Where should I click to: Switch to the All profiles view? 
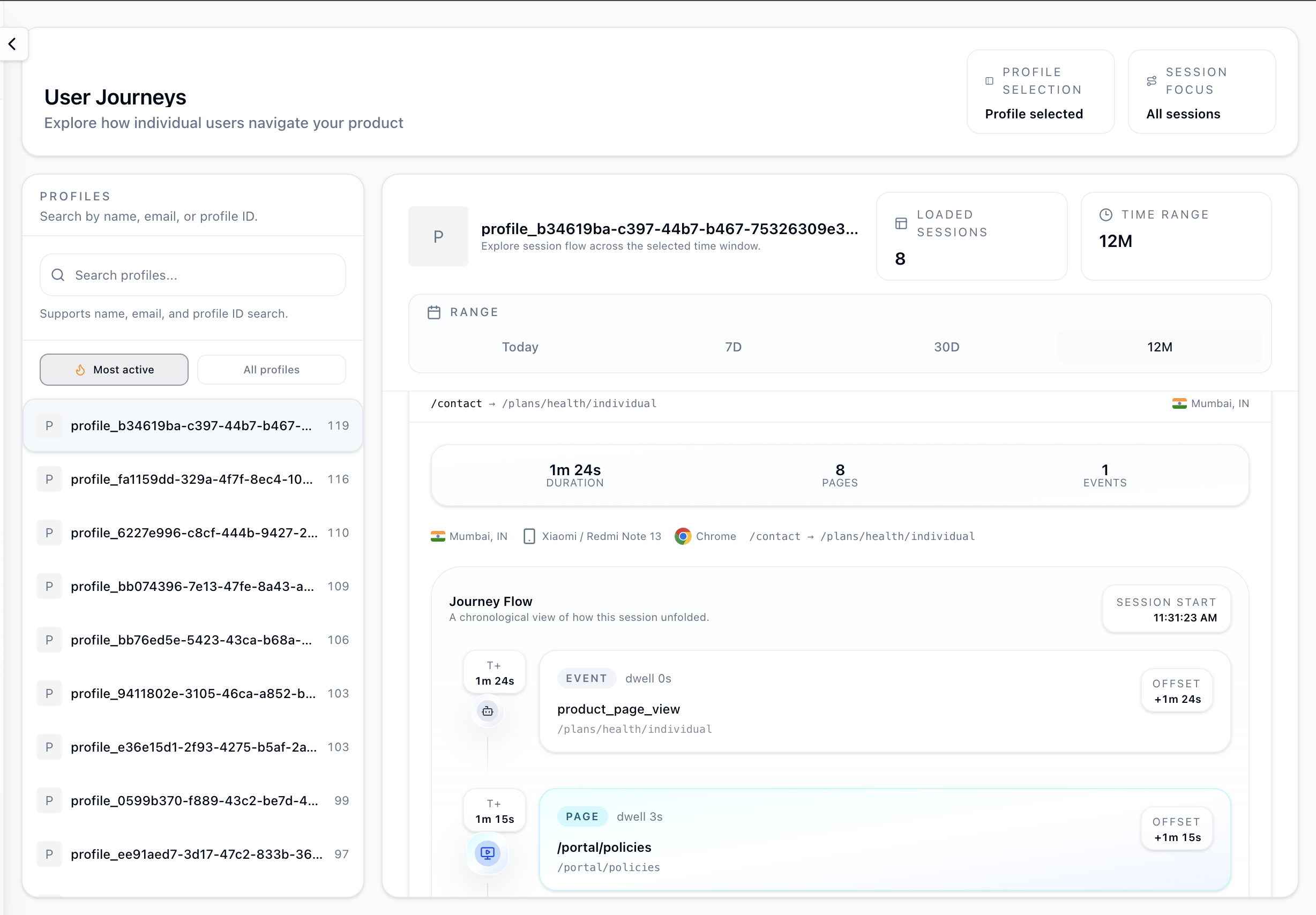(x=271, y=370)
